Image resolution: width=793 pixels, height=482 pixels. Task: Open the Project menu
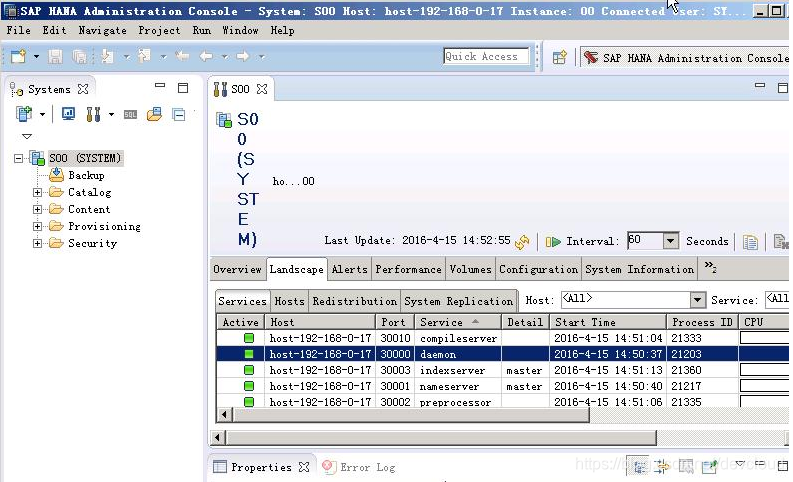click(x=159, y=30)
